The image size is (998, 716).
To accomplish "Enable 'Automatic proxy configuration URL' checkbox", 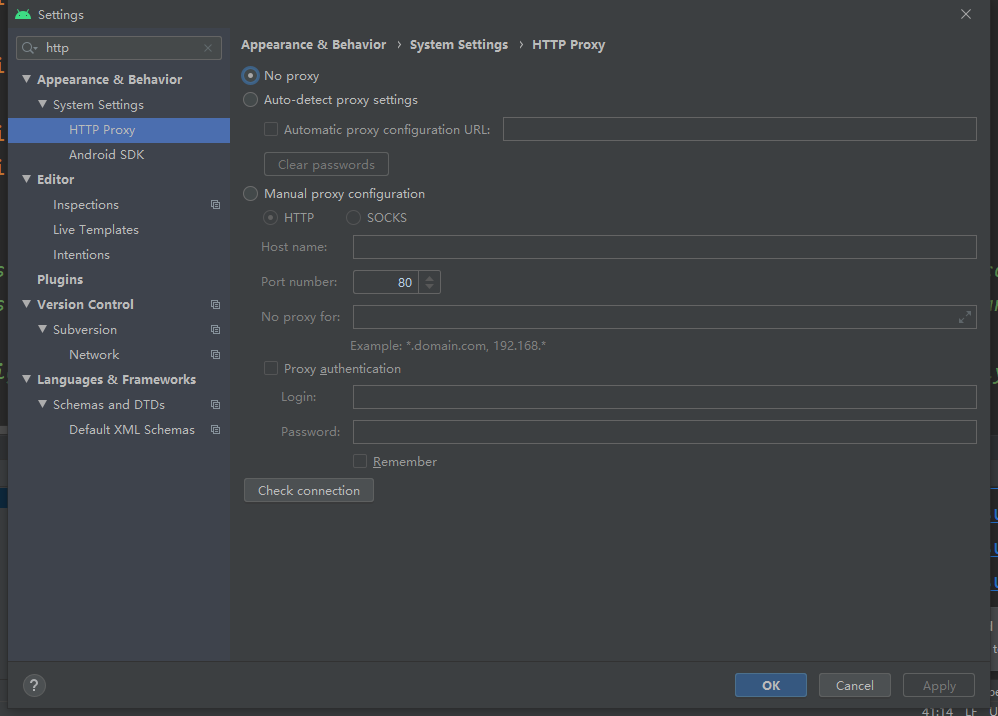I will (271, 129).
